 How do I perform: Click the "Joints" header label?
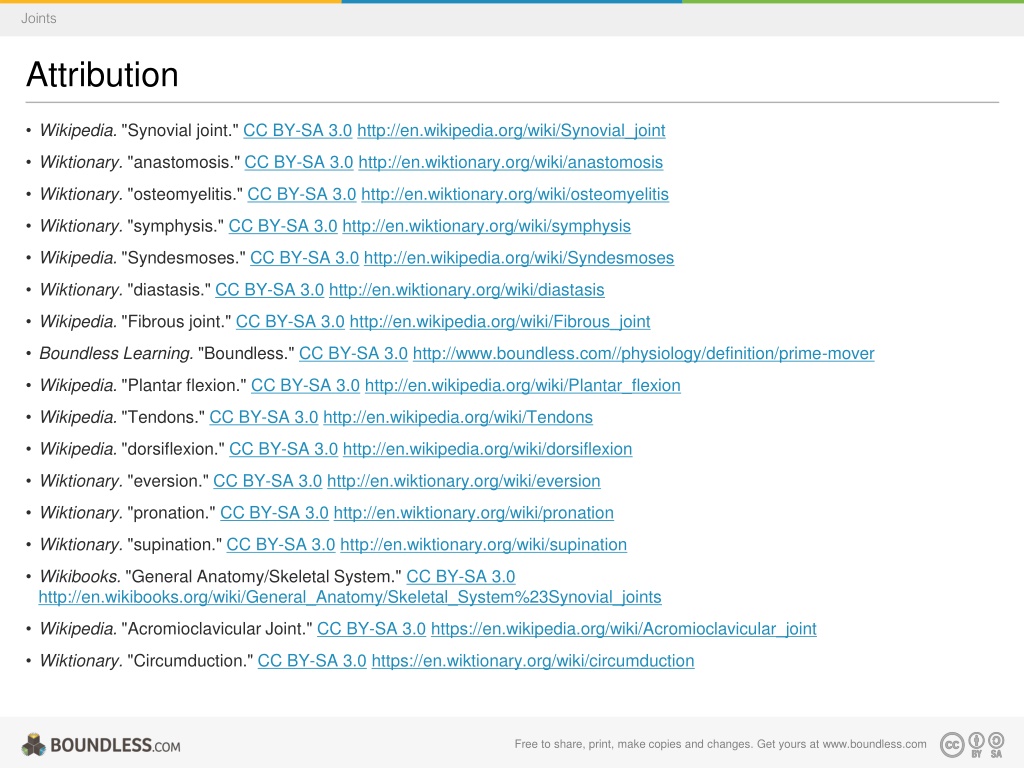pyautogui.click(x=39, y=18)
